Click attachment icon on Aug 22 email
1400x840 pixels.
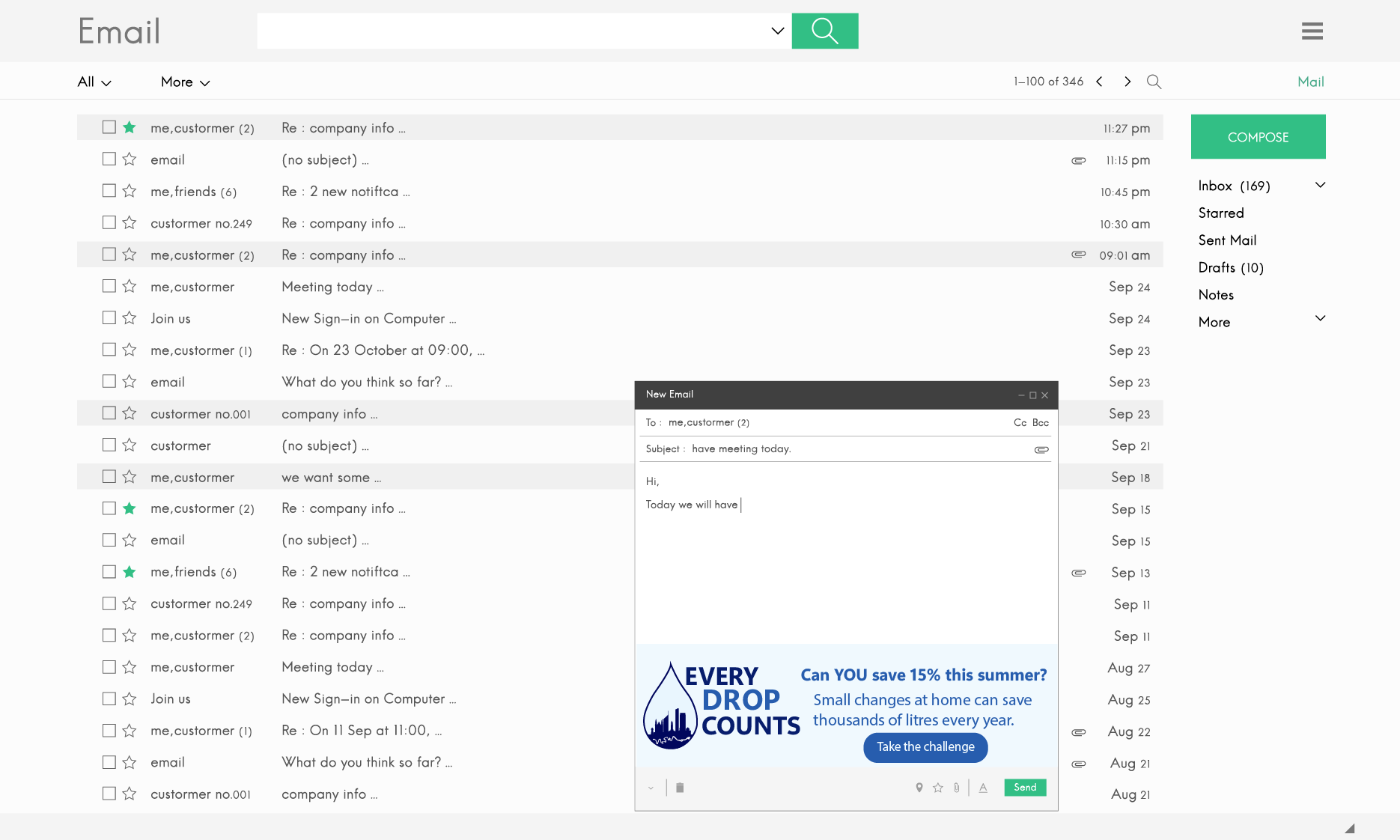click(1079, 732)
